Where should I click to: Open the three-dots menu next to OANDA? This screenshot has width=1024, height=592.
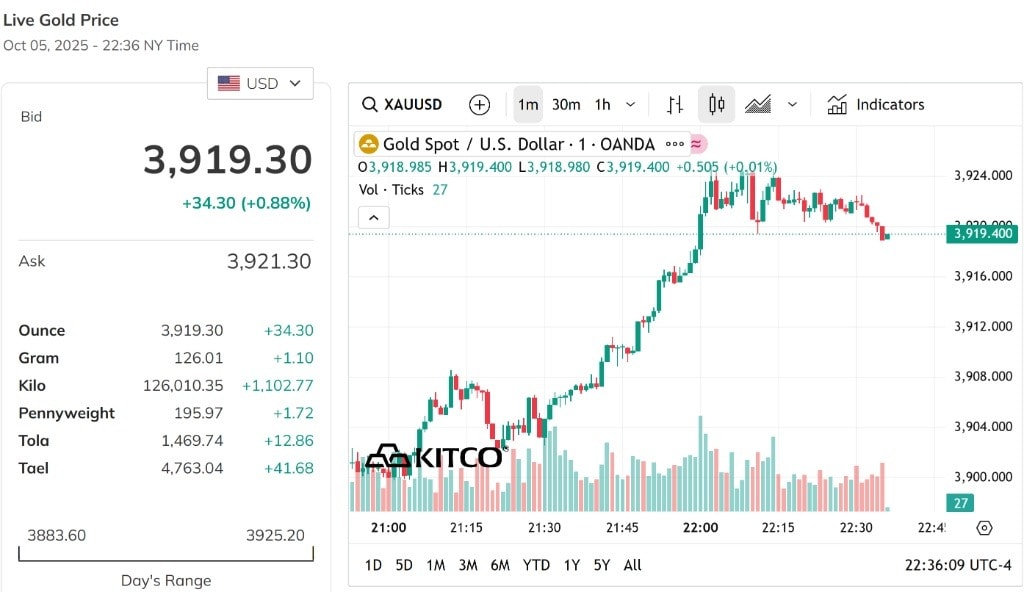pos(675,144)
